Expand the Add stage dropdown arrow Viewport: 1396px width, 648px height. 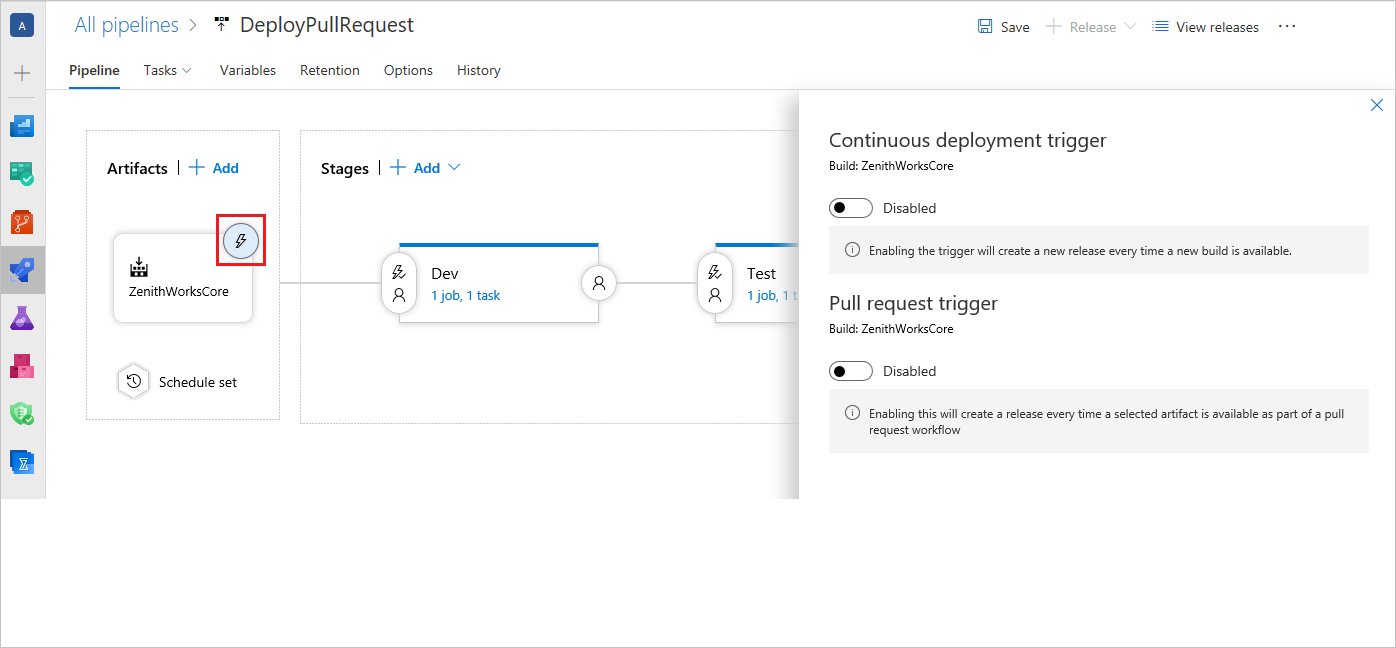(454, 168)
